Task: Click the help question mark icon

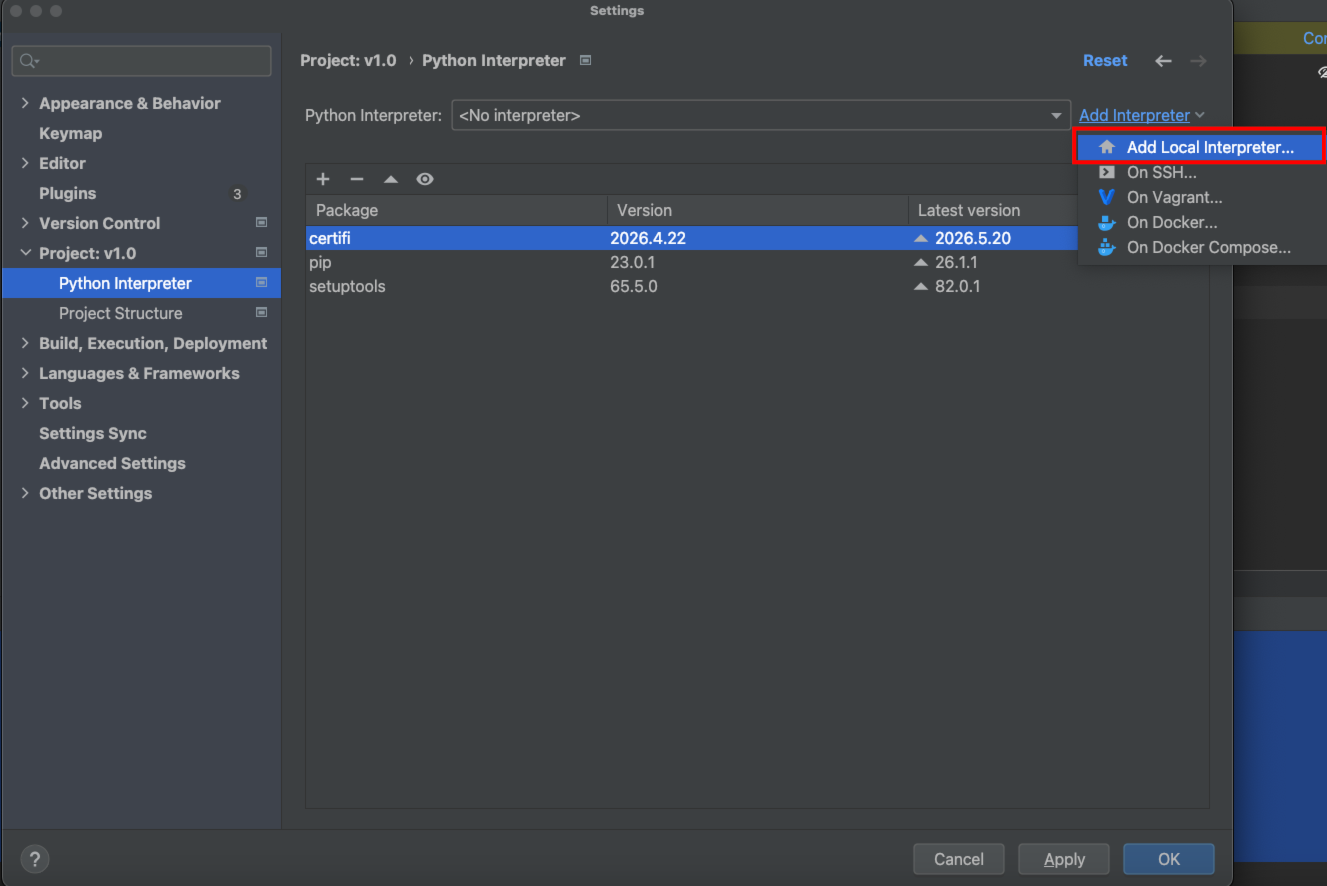Action: (35, 859)
